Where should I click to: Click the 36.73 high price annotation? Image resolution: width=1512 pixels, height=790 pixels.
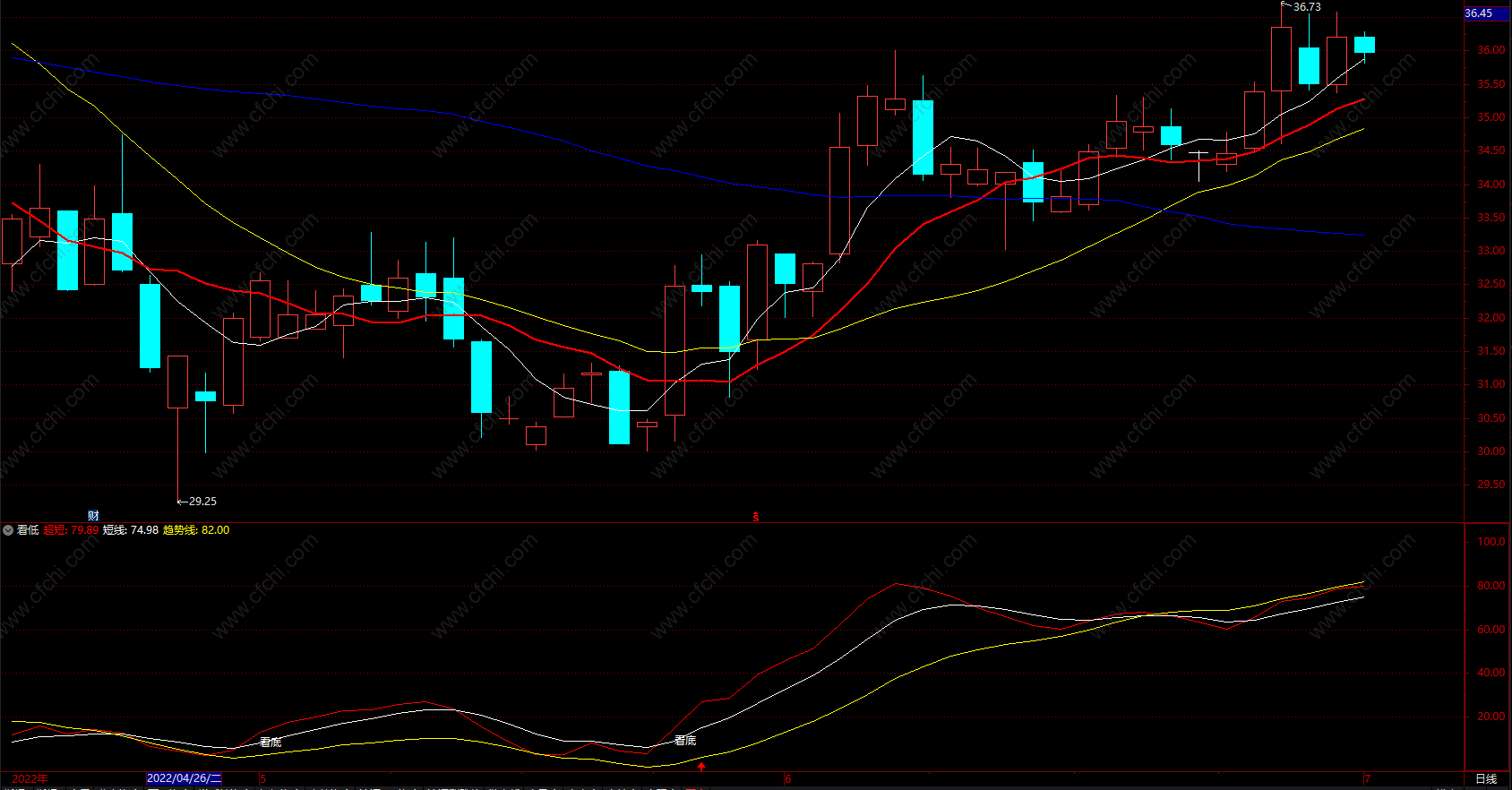pos(1306,7)
